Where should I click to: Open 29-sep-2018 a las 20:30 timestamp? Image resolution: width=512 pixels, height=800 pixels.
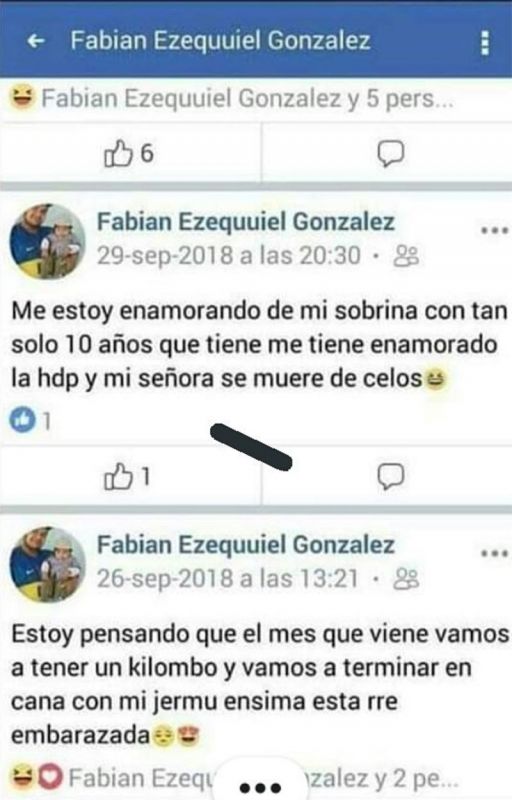(229, 256)
